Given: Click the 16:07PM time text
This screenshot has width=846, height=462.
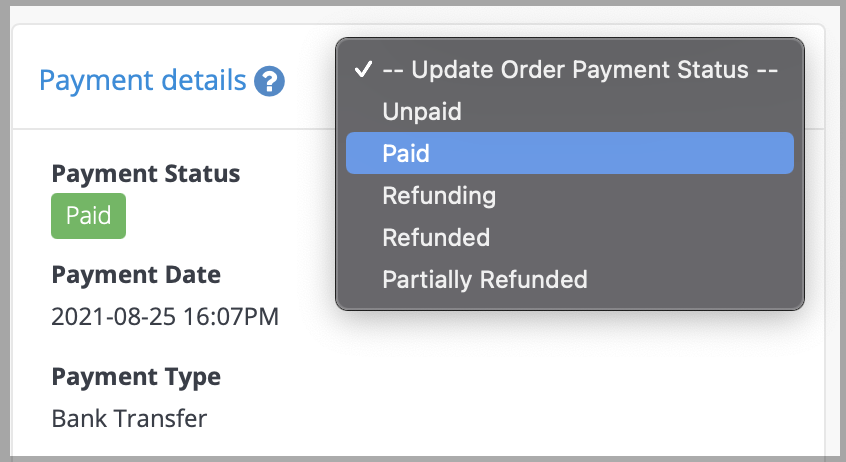Looking at the screenshot, I should [x=231, y=316].
